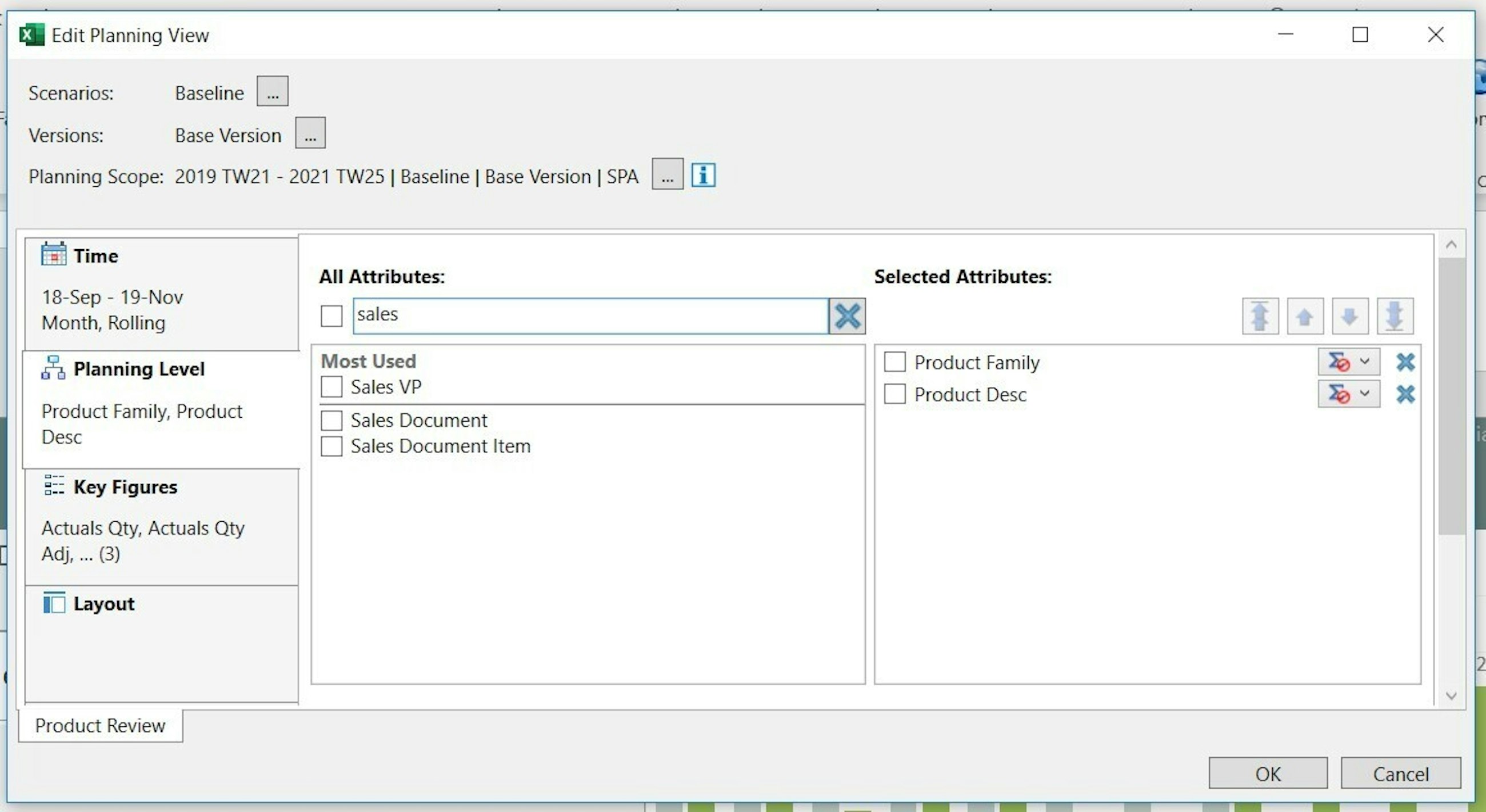
Task: Remove Product Family using its X icon
Action: tap(1405, 362)
